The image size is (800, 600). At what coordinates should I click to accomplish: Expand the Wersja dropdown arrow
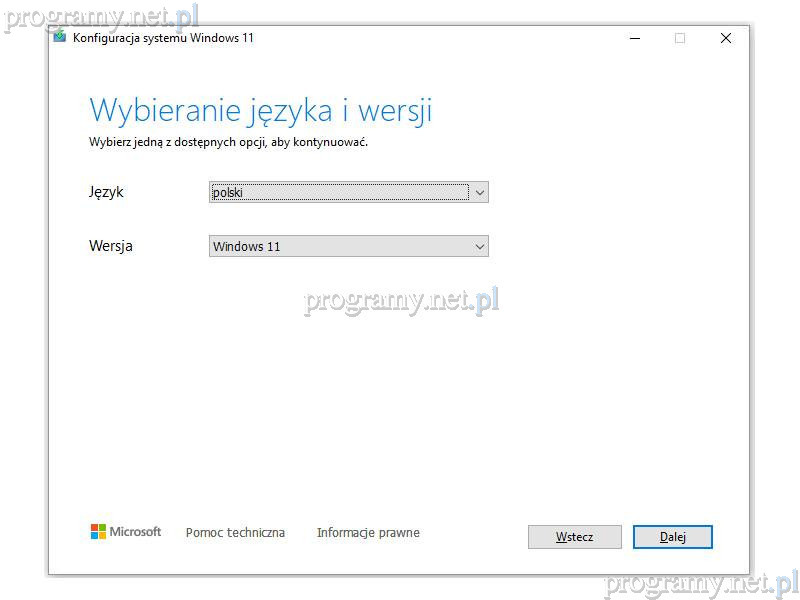[480, 246]
